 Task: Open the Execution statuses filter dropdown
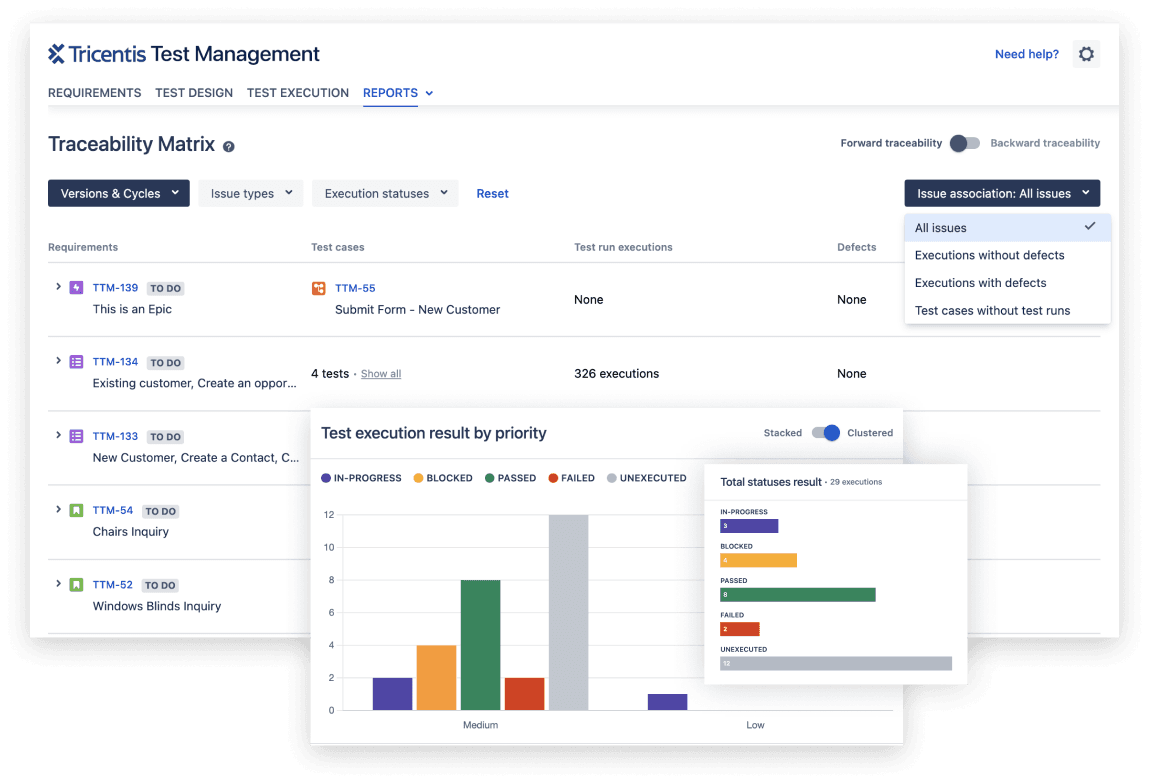pyautogui.click(x=385, y=193)
